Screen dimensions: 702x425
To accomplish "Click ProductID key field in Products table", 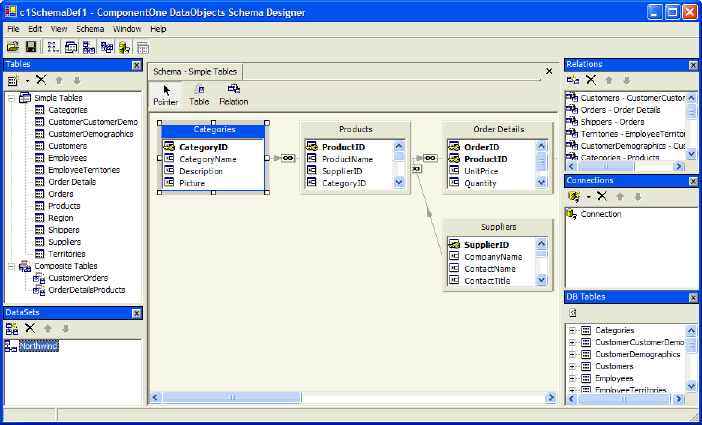I will 343,147.
